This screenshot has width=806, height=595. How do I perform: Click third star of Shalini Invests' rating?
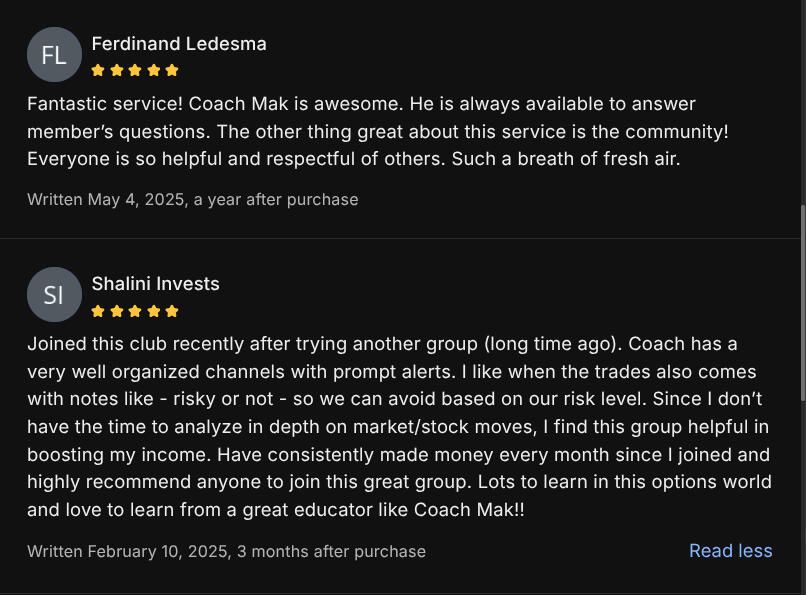135,311
